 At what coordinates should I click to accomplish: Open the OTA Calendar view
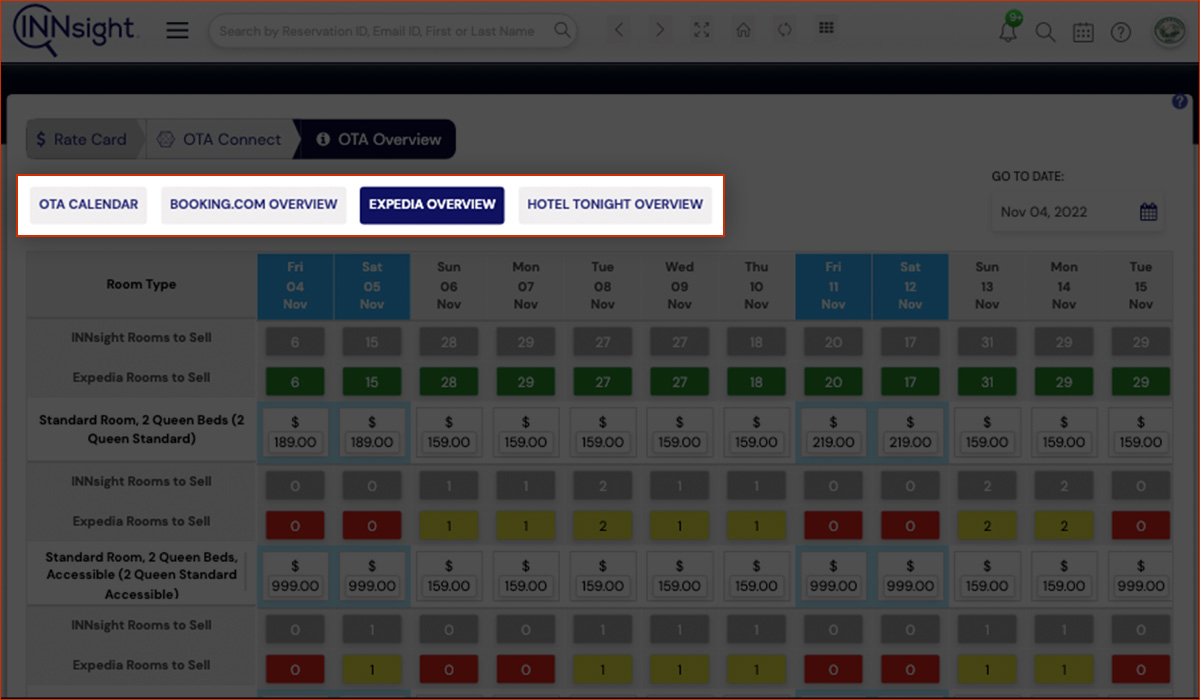[x=89, y=205]
